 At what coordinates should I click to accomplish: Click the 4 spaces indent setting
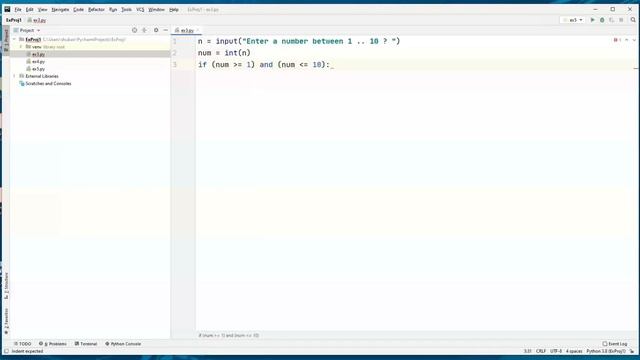click(x=574, y=351)
